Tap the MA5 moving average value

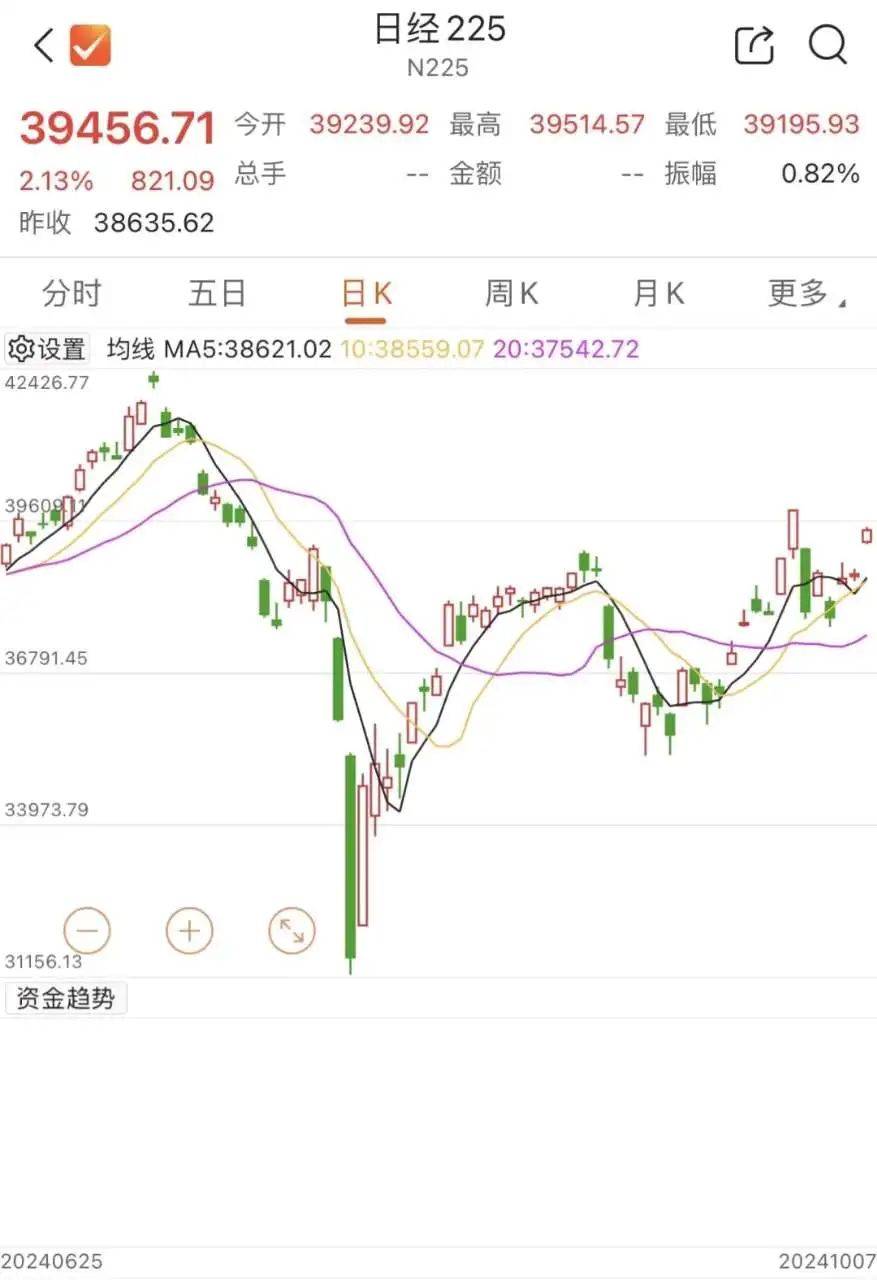click(247, 349)
